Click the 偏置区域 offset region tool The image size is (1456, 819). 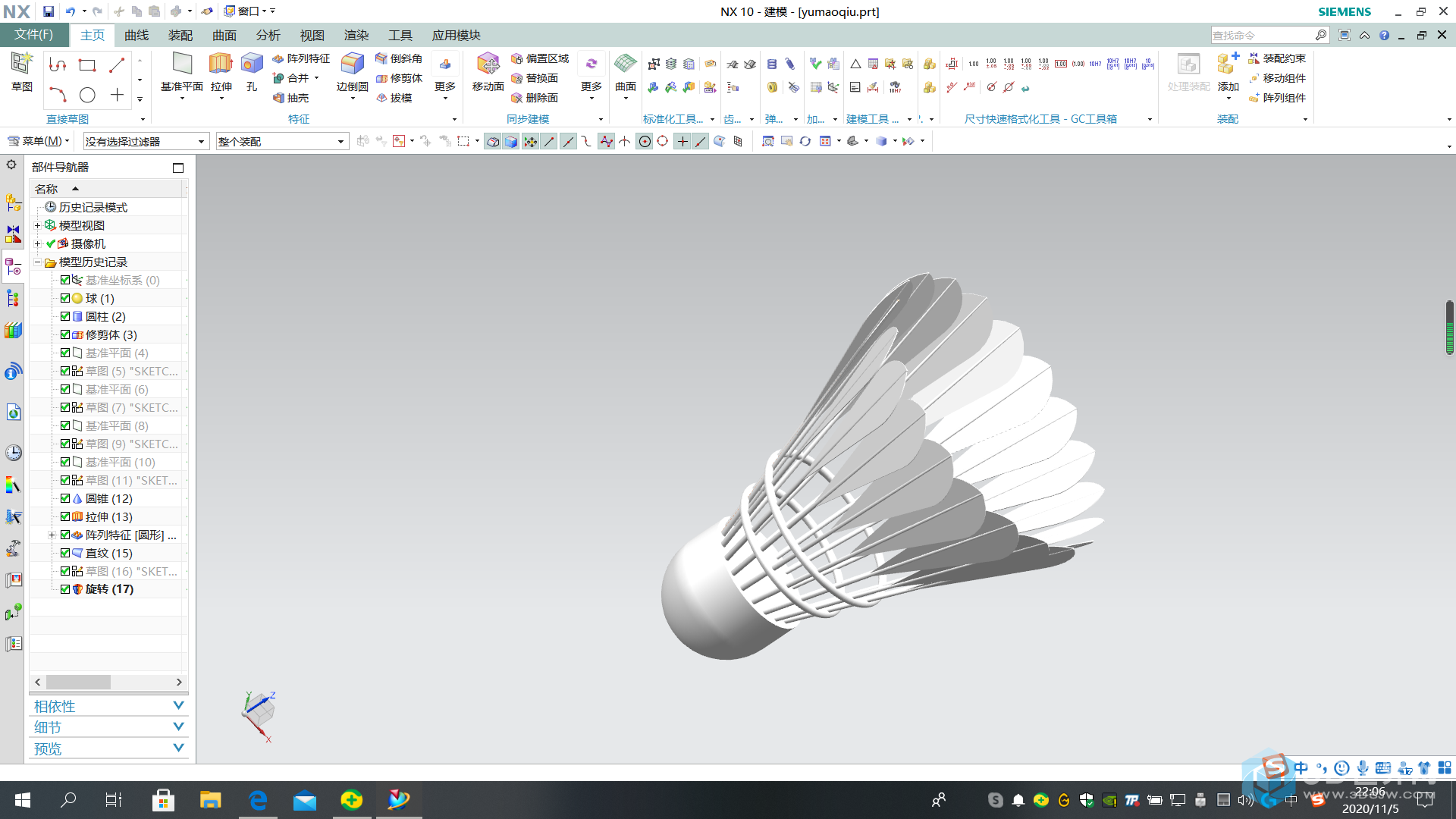coord(540,58)
